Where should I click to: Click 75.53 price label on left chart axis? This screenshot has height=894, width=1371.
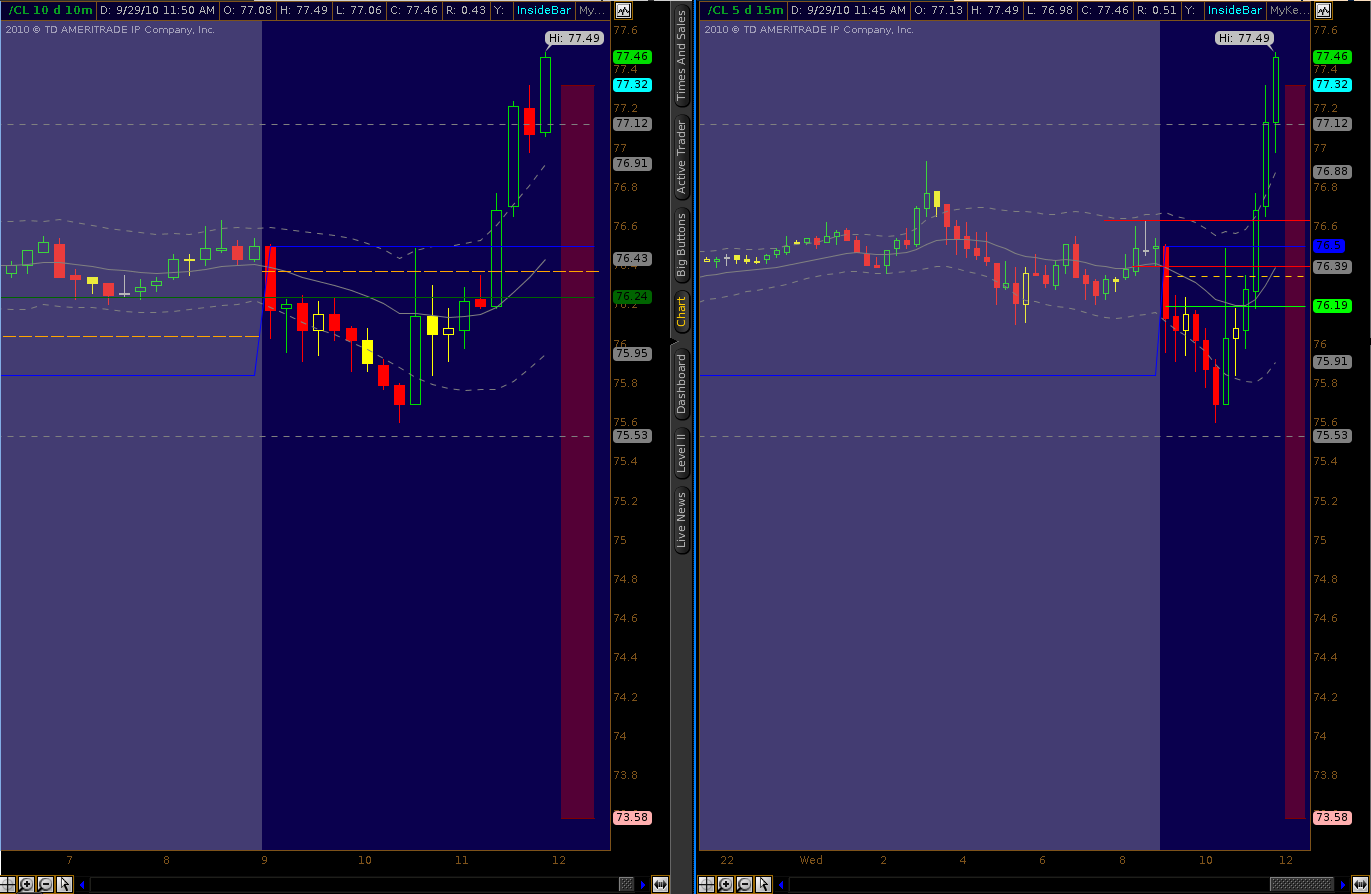pos(632,436)
